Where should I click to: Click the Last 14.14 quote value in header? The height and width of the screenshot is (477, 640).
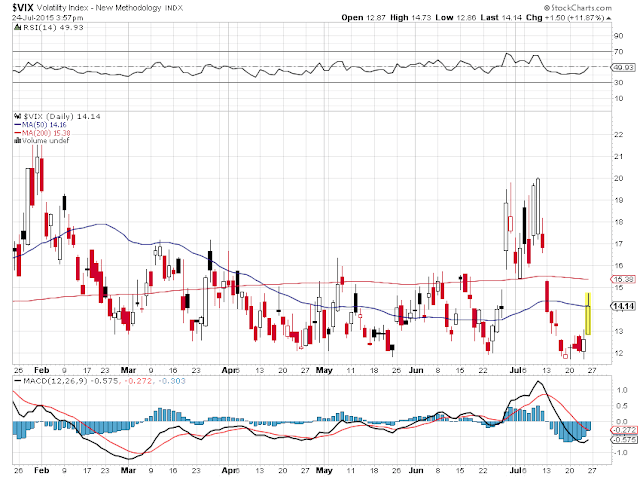pos(501,18)
